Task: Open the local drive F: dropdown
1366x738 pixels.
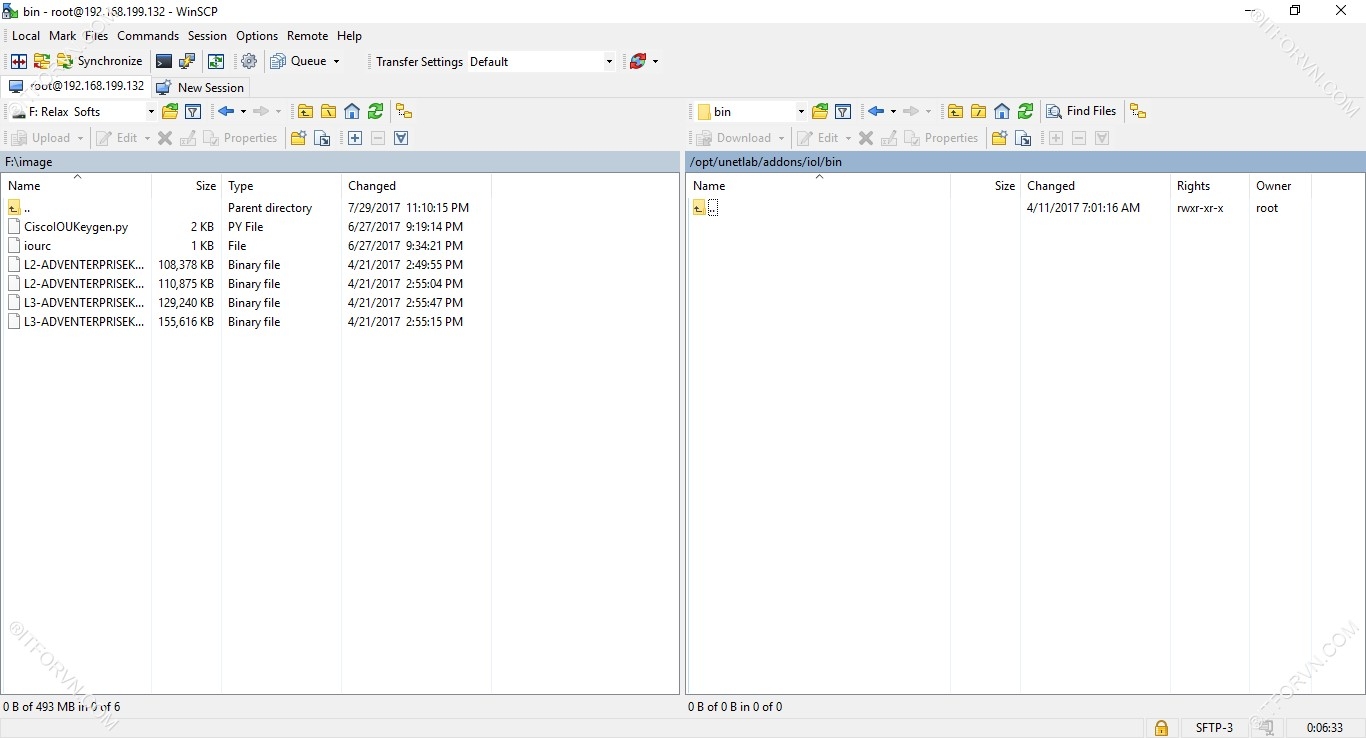Action: click(x=151, y=112)
